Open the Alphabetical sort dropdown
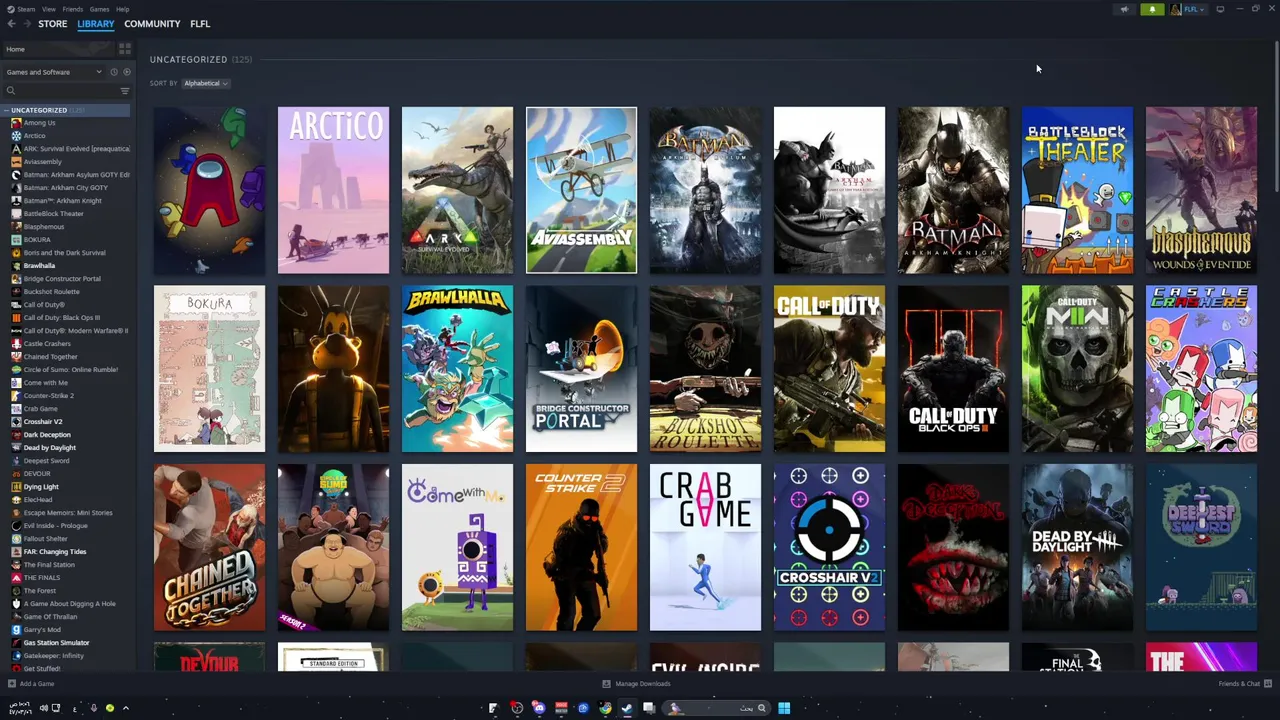 coord(206,83)
